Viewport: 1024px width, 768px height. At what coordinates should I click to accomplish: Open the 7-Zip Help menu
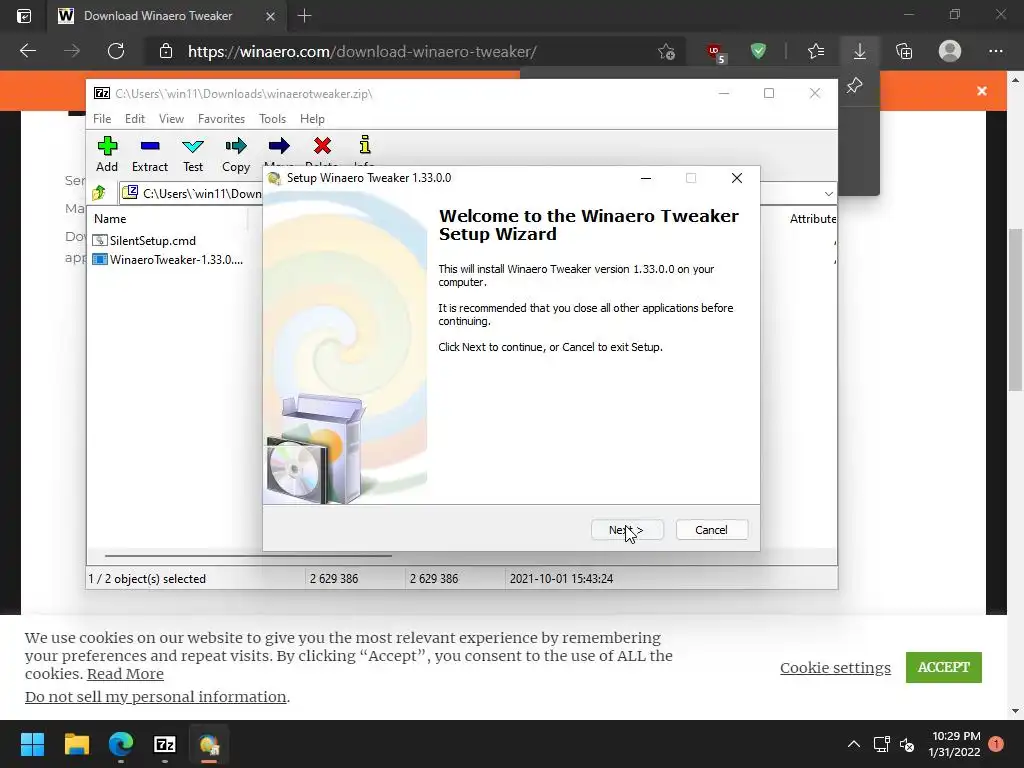(312, 119)
